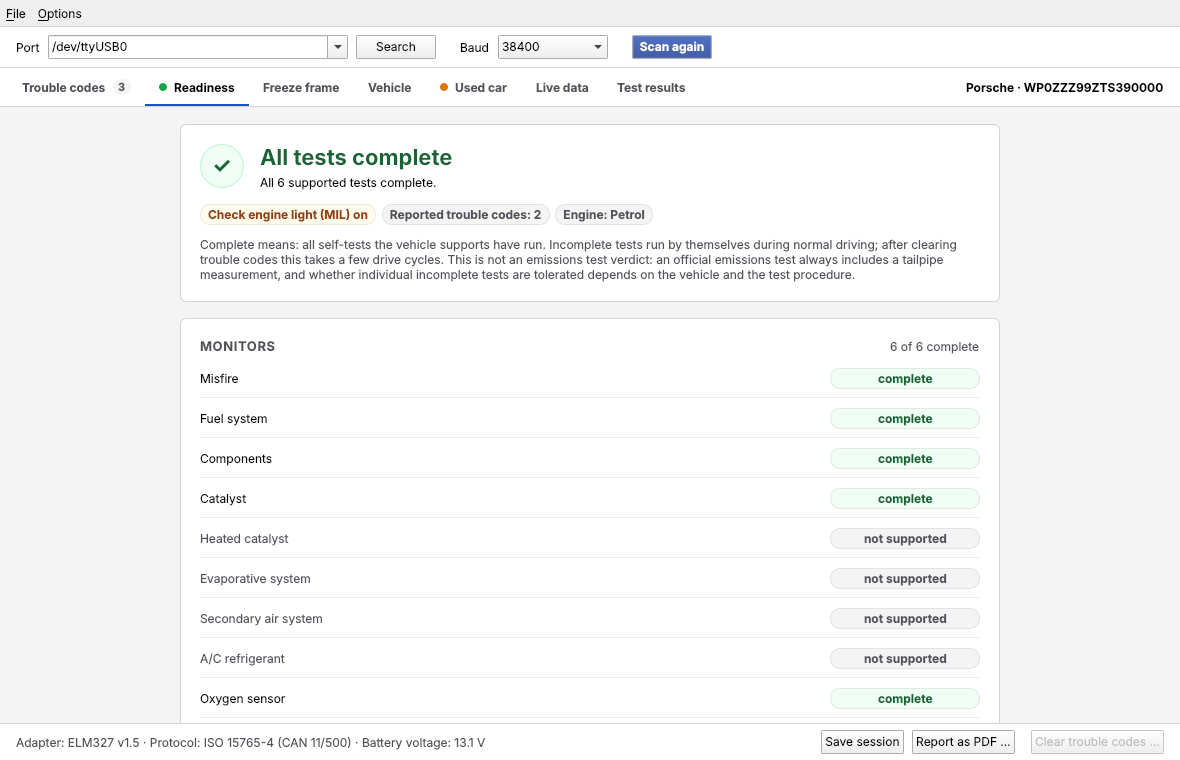Click the "Check engine light (MIL) on" badge
The height and width of the screenshot is (760, 1180).
click(x=287, y=214)
